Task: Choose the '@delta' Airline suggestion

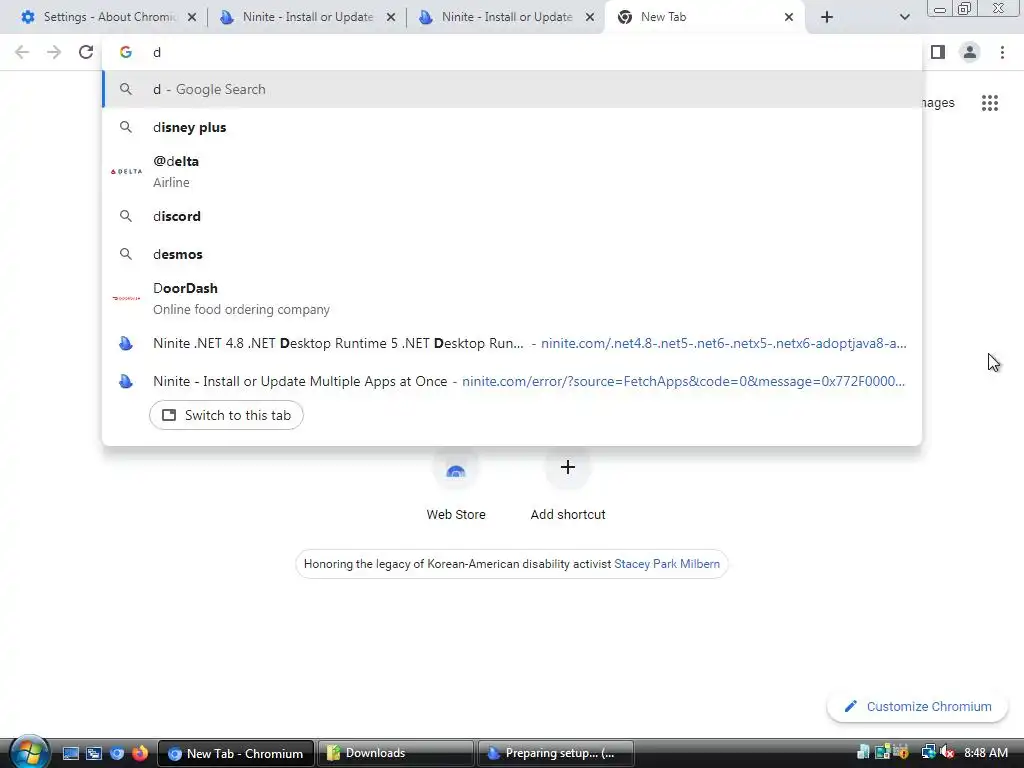Action: tap(512, 171)
